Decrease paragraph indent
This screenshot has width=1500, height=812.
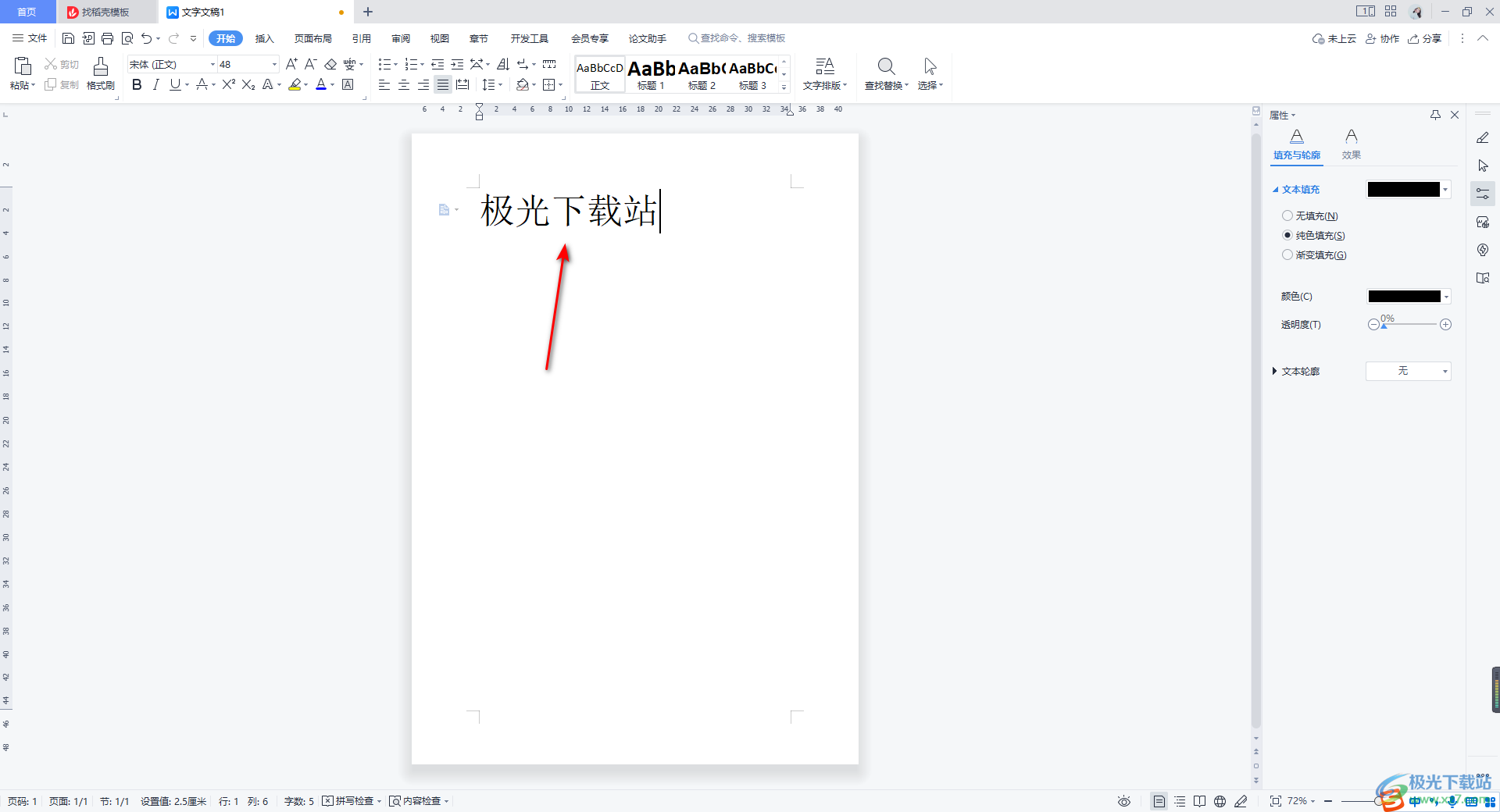point(437,64)
